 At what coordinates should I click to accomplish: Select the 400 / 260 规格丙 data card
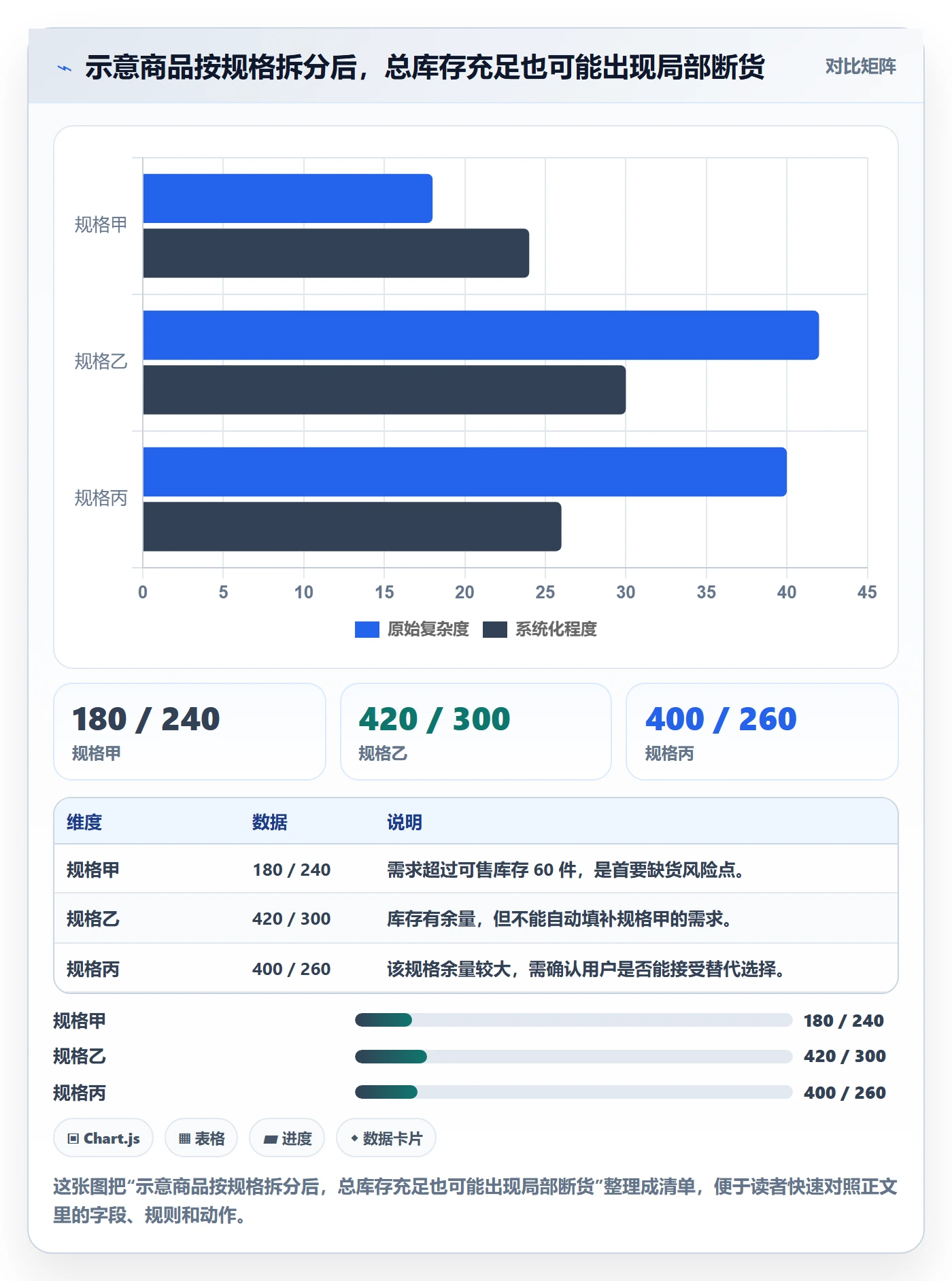click(762, 732)
